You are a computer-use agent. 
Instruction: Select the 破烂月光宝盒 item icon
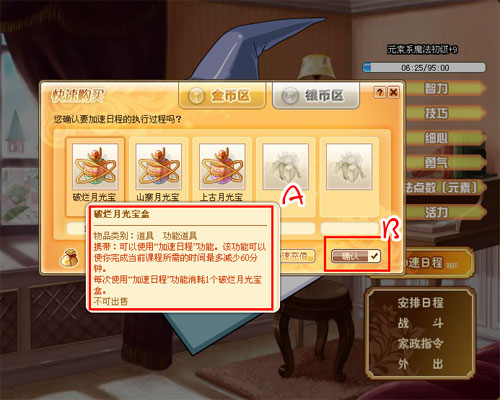click(95, 166)
